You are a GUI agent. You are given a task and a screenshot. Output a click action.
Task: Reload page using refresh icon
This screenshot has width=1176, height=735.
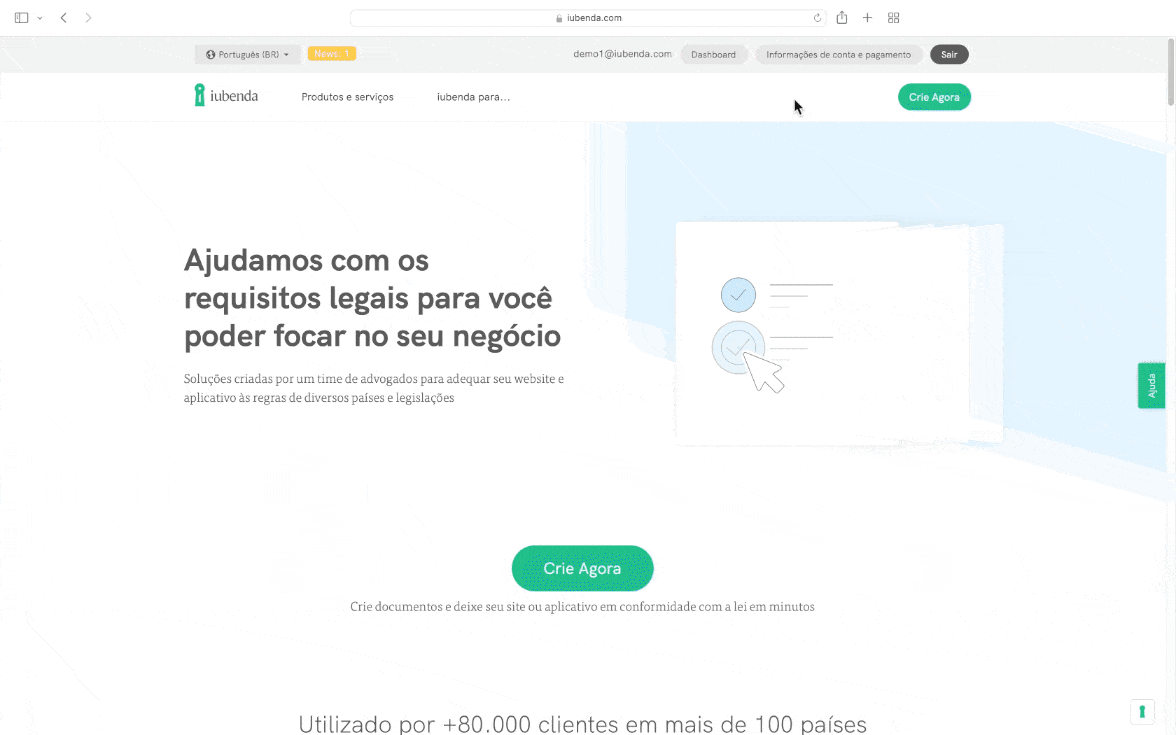point(818,18)
